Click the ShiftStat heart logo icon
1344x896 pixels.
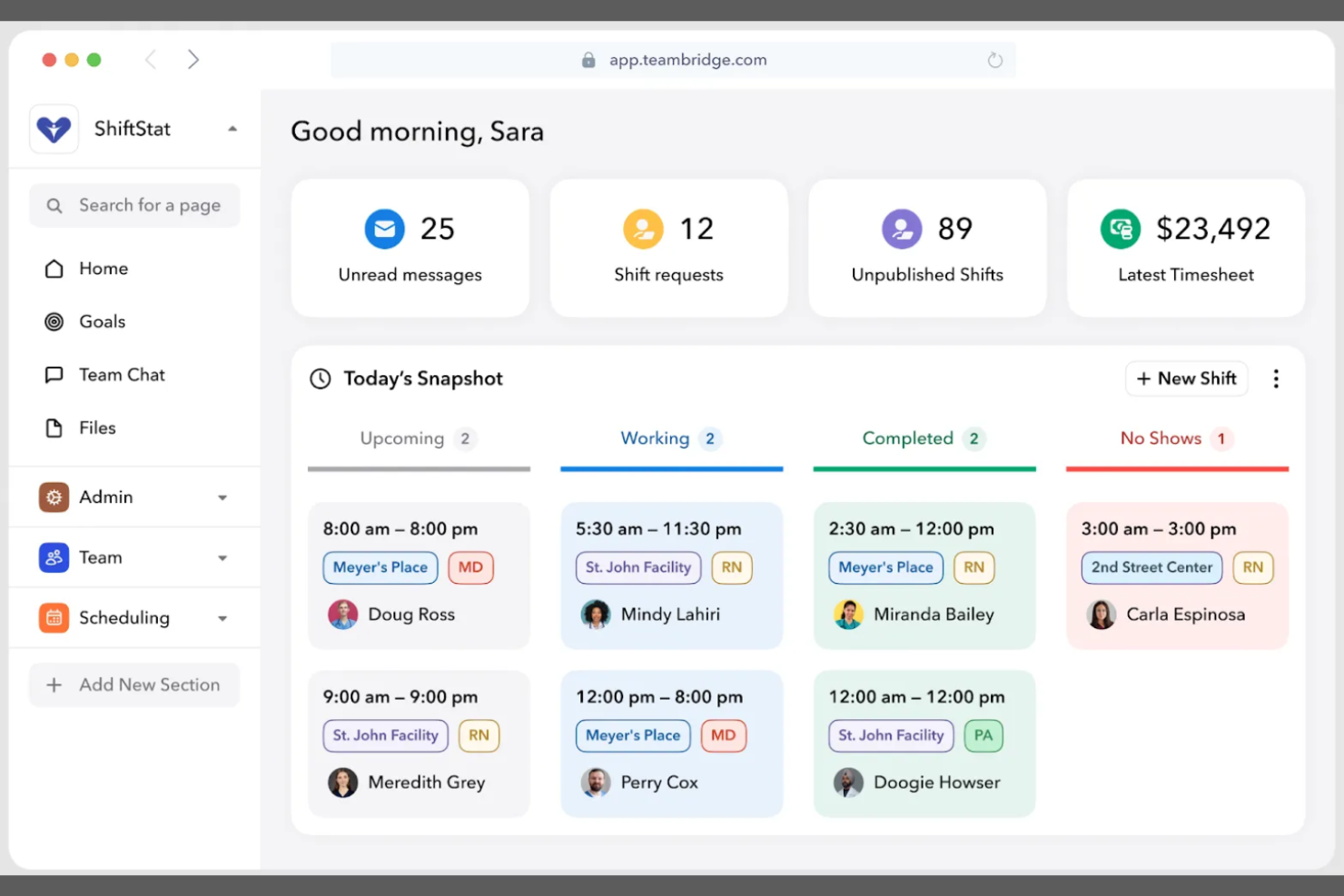pyautogui.click(x=54, y=129)
